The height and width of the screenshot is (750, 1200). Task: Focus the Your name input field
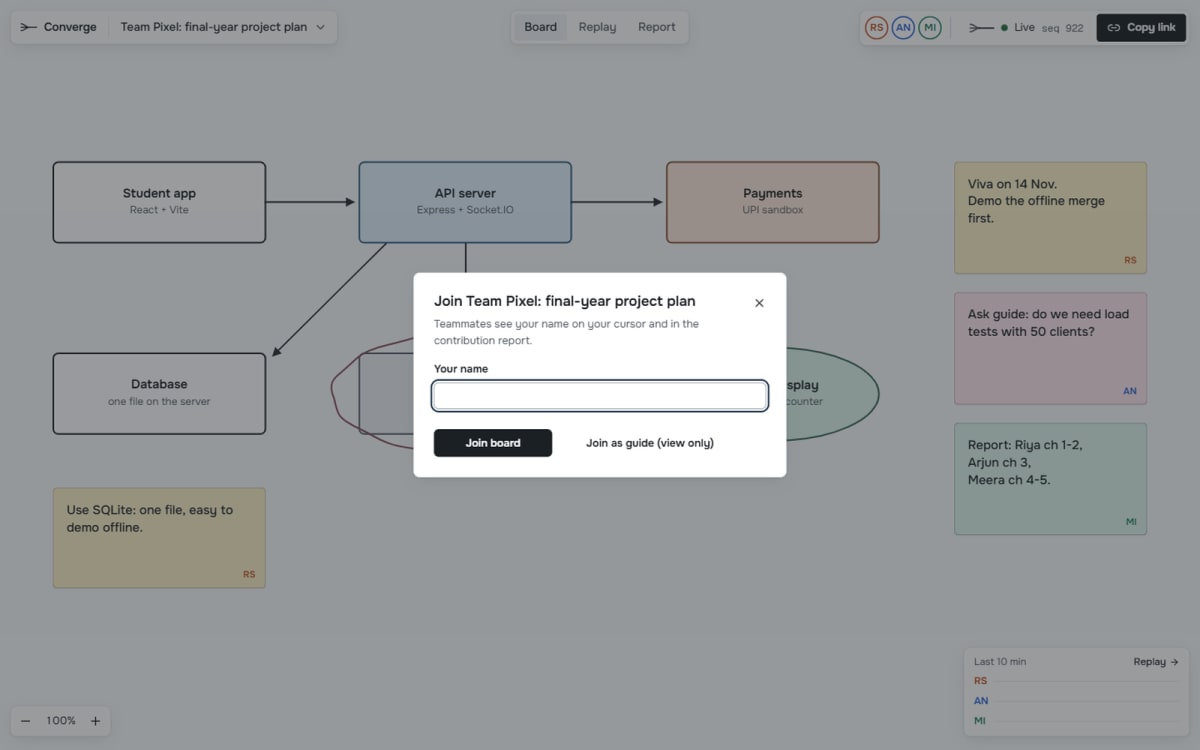click(600, 396)
